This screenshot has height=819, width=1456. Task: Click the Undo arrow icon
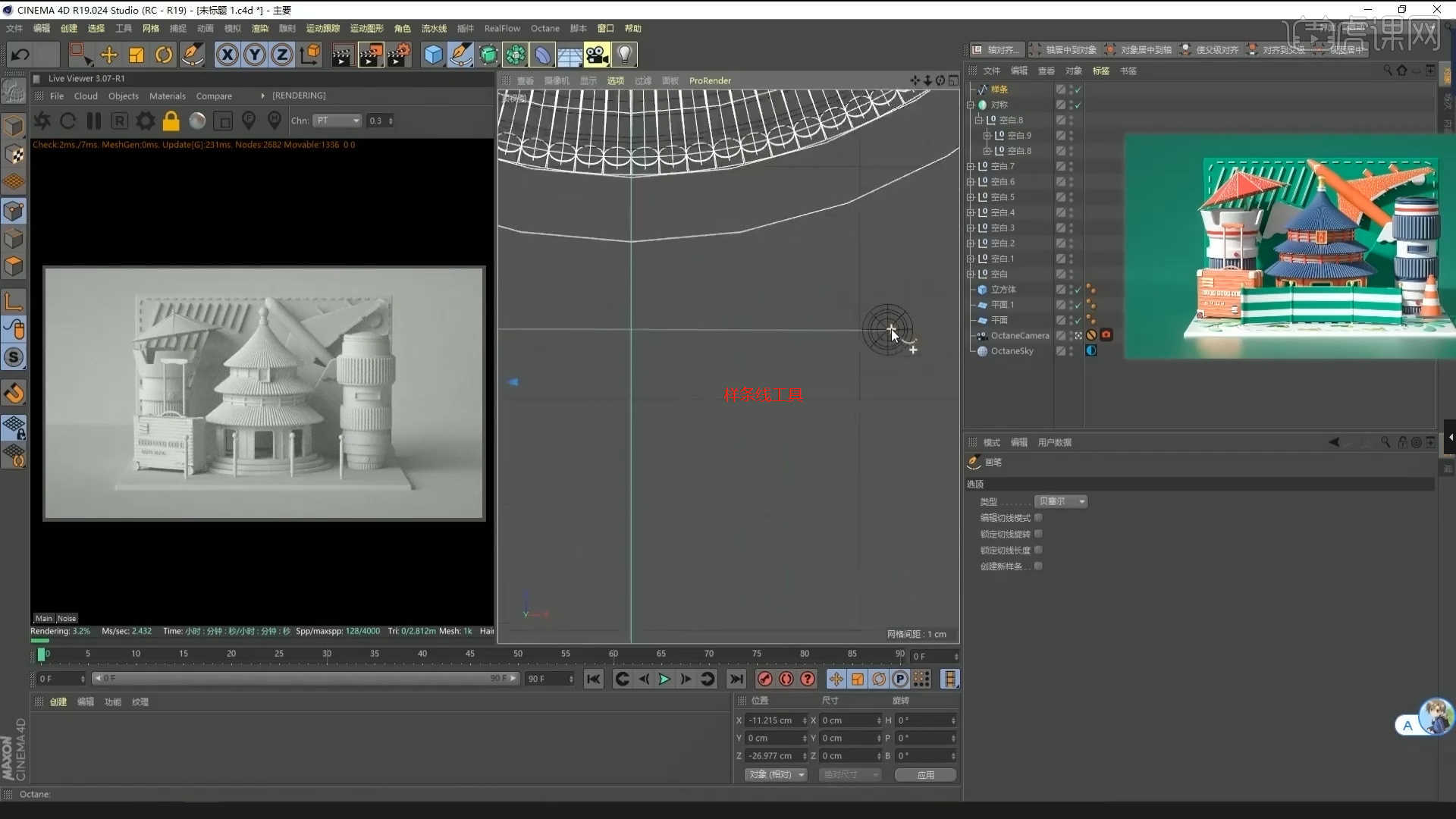click(20, 55)
